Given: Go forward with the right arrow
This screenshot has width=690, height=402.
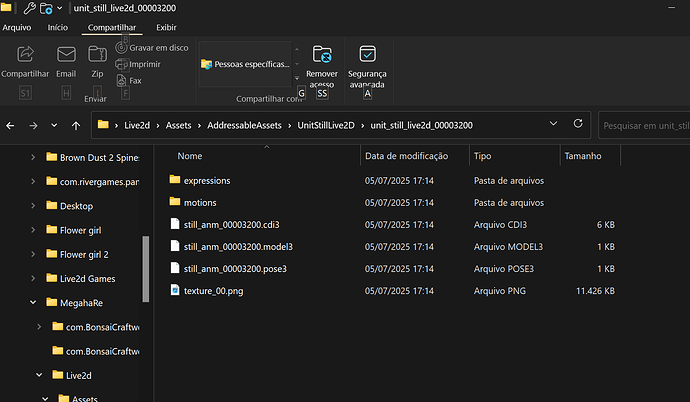Looking at the screenshot, I should pyautogui.click(x=33, y=126).
